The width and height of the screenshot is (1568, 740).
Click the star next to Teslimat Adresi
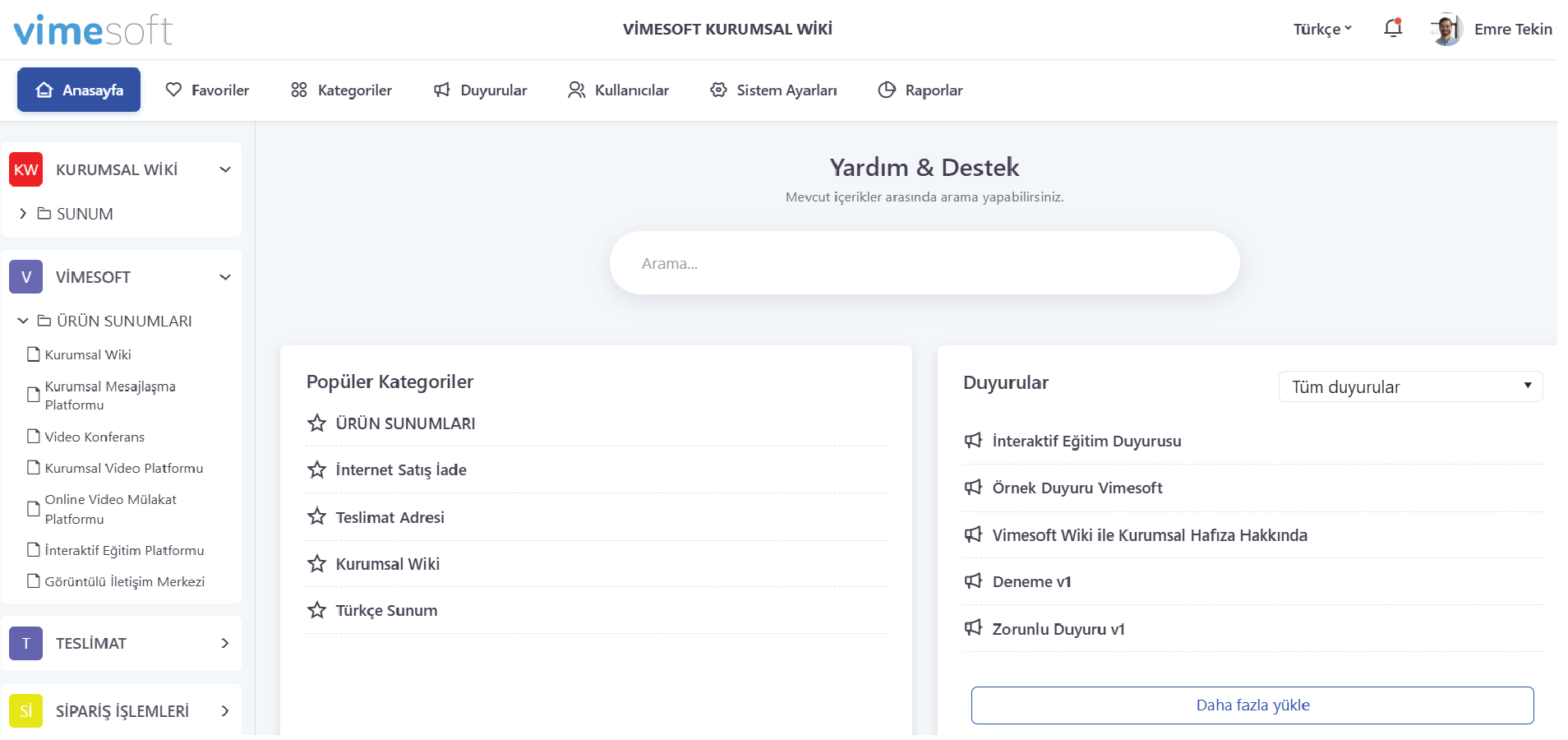point(316,516)
